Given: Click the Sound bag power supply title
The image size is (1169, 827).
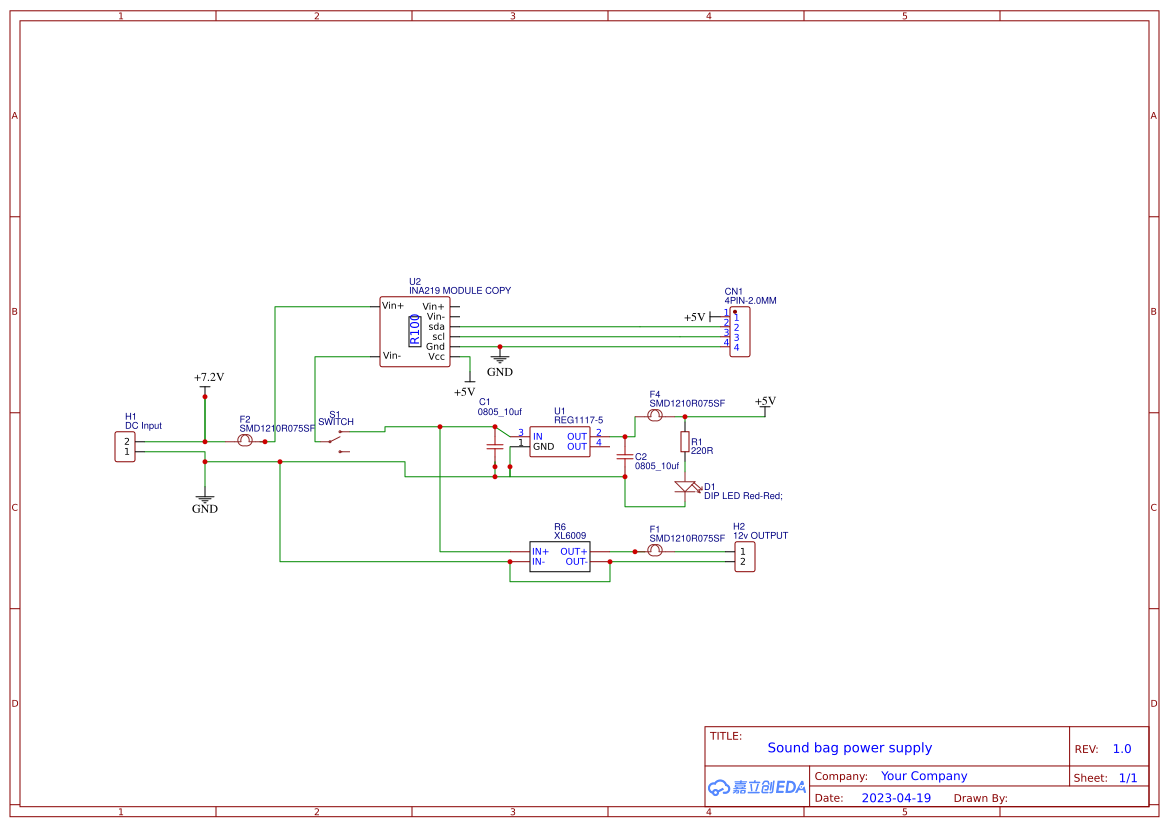Looking at the screenshot, I should [849, 747].
